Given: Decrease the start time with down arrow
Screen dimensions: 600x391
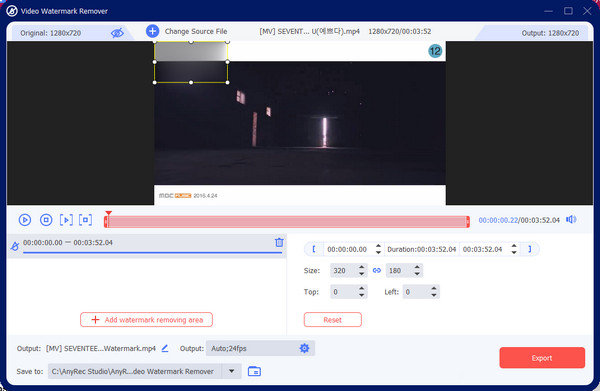Looking at the screenshot, I should (378, 253).
